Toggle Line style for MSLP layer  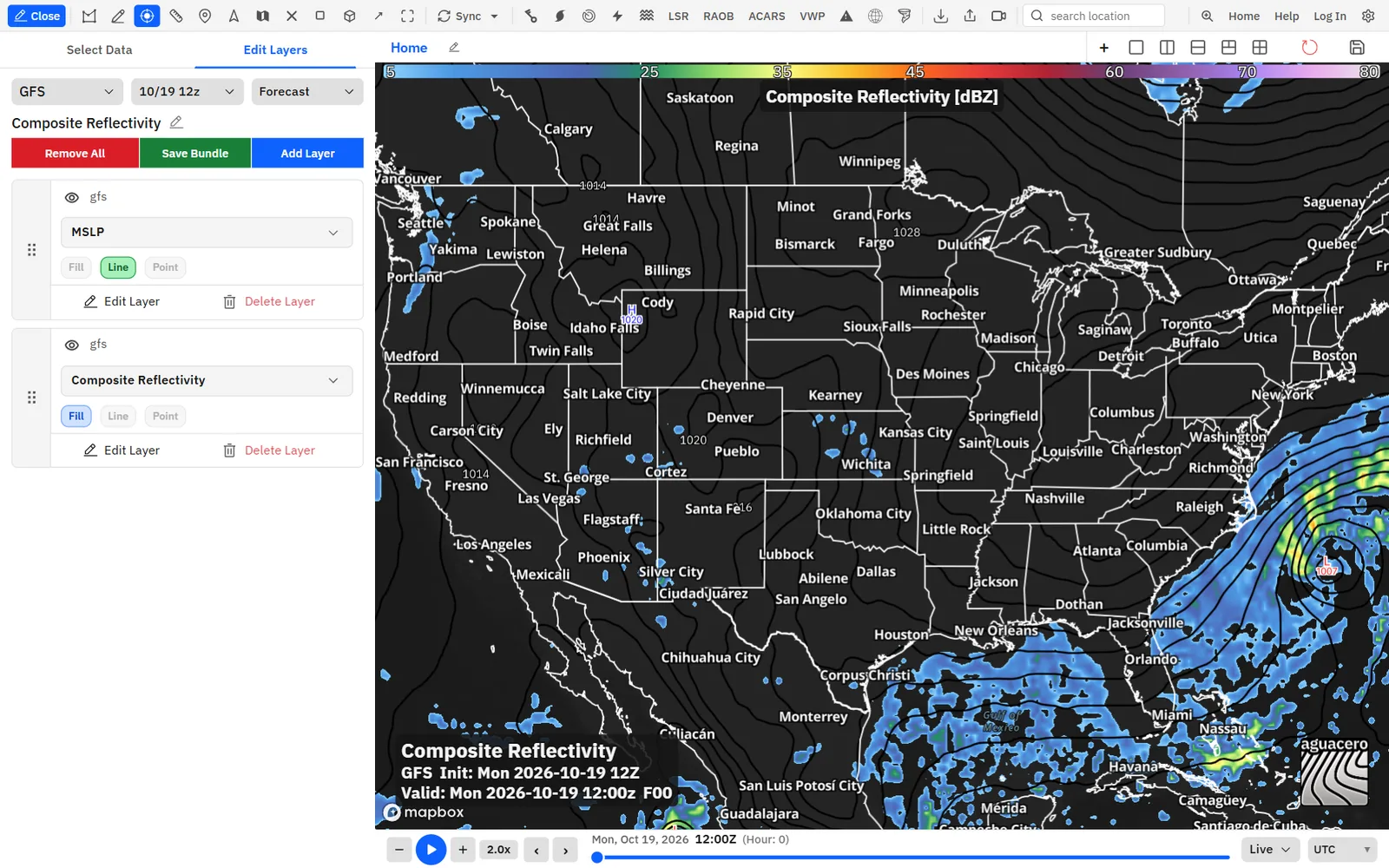(118, 267)
